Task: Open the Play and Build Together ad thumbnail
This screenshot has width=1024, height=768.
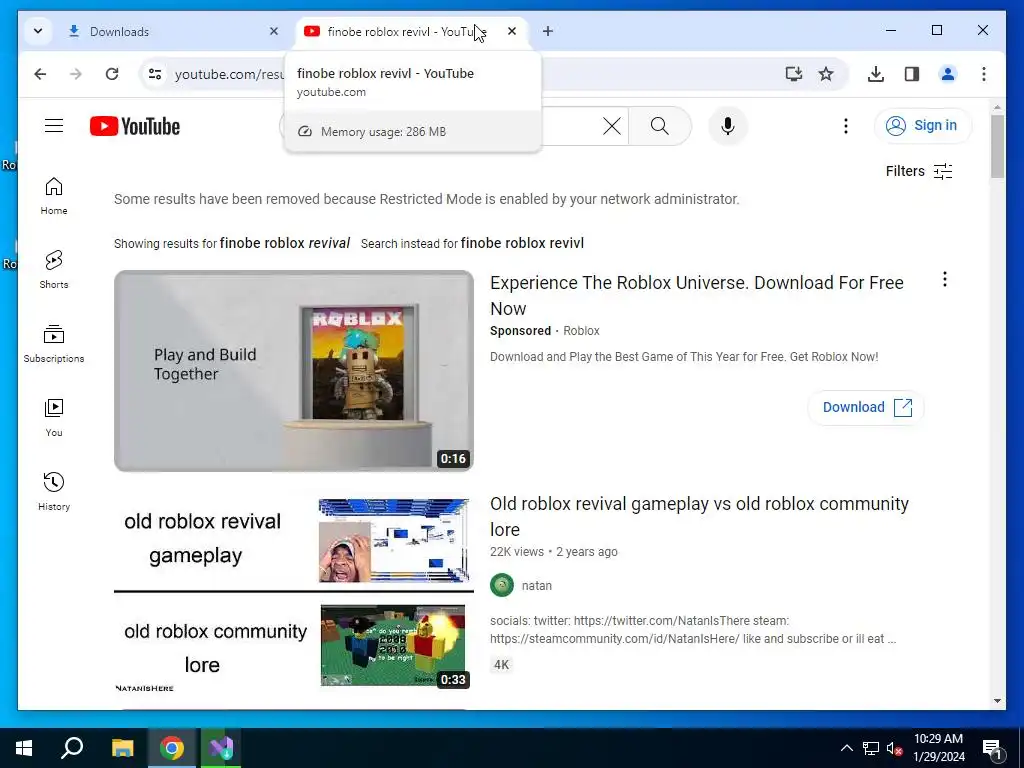Action: coord(294,370)
